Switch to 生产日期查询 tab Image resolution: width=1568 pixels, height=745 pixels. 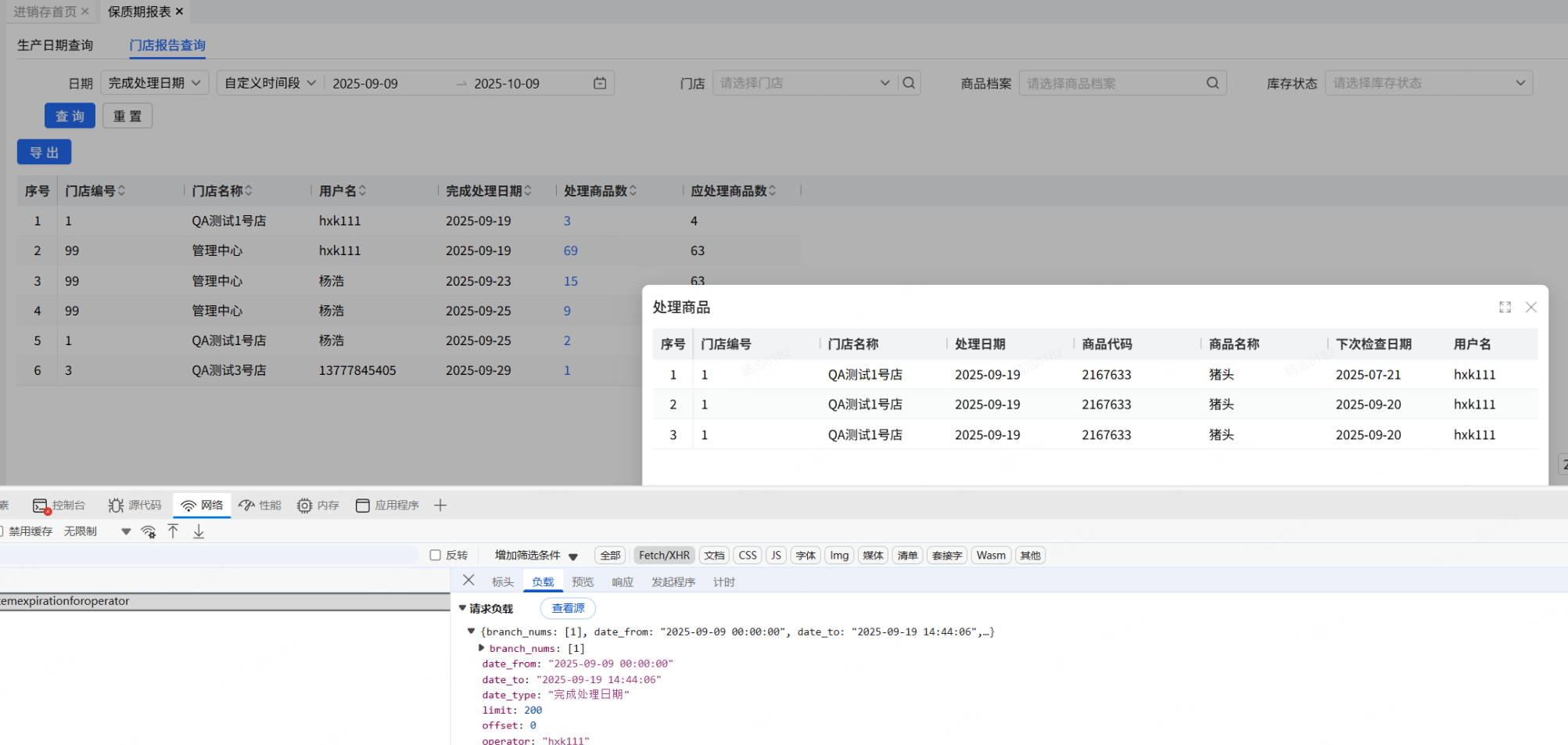coord(56,45)
